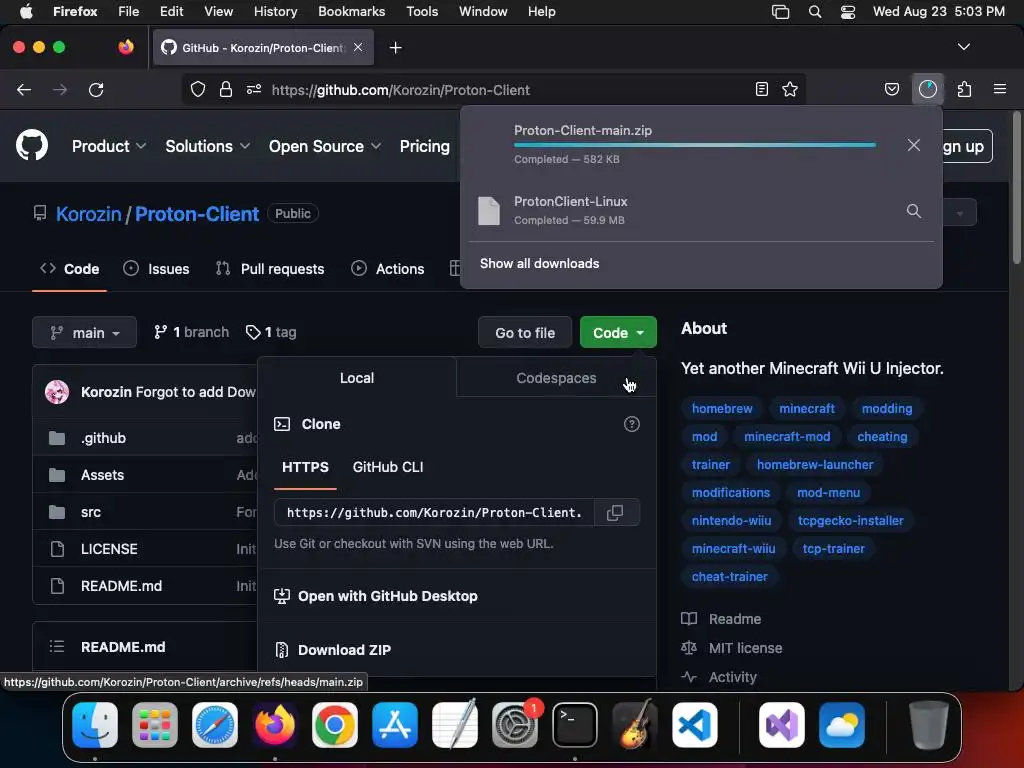Screen dimensions: 1024x768
Task: Click the site padlock icon
Action: (x=226, y=89)
